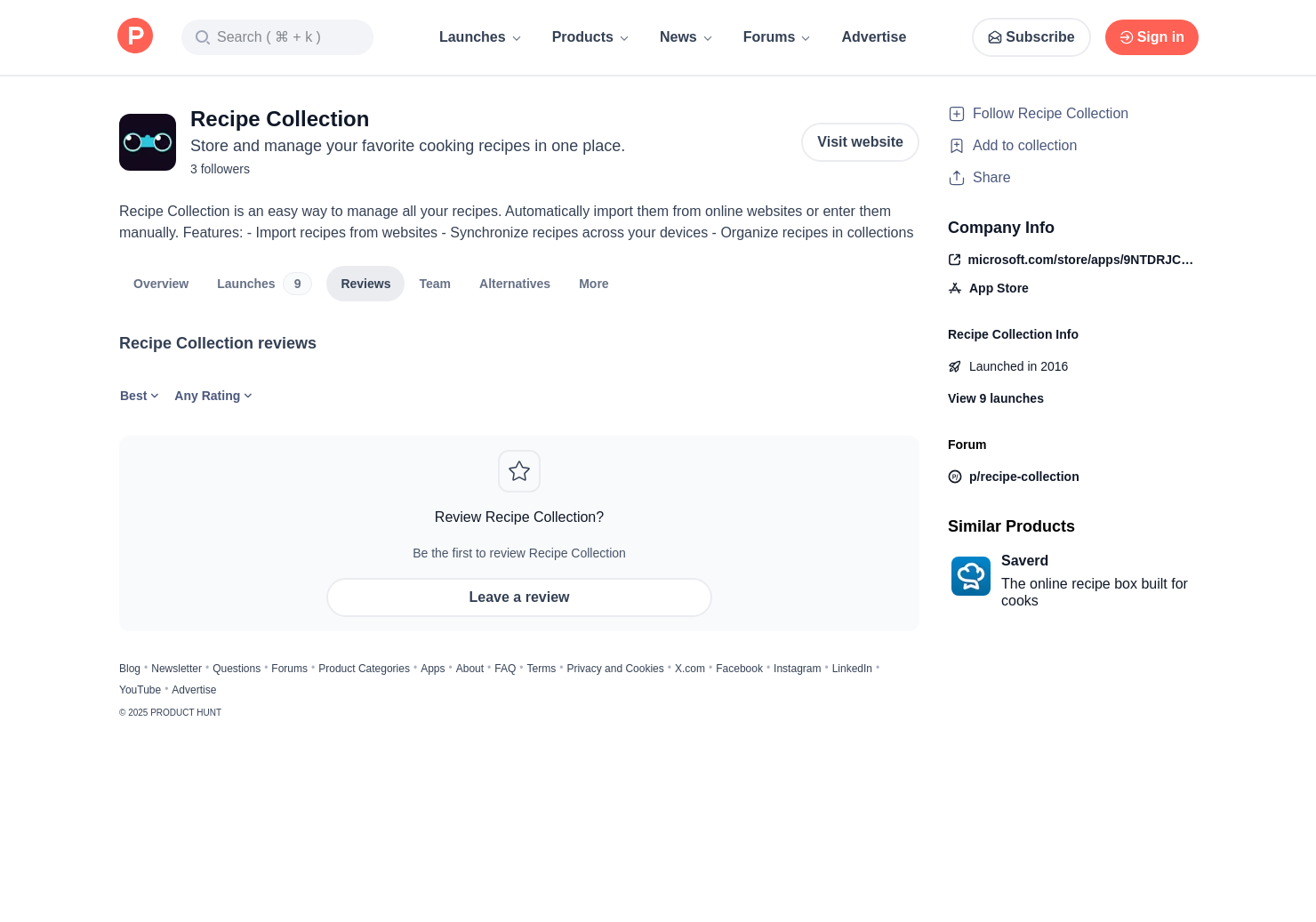Open the FAQ footer link

(x=505, y=669)
